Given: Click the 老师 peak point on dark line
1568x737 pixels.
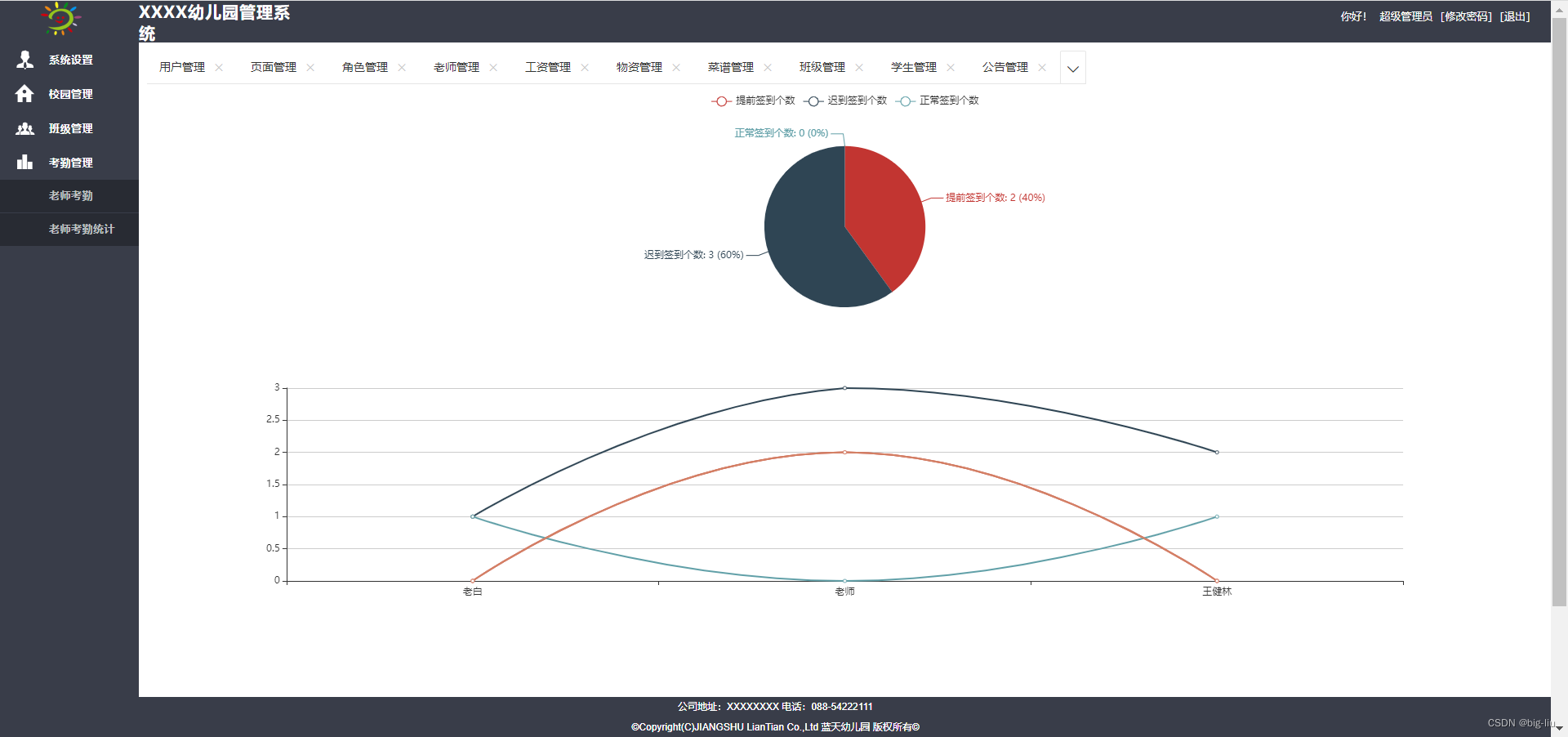Looking at the screenshot, I should (844, 388).
